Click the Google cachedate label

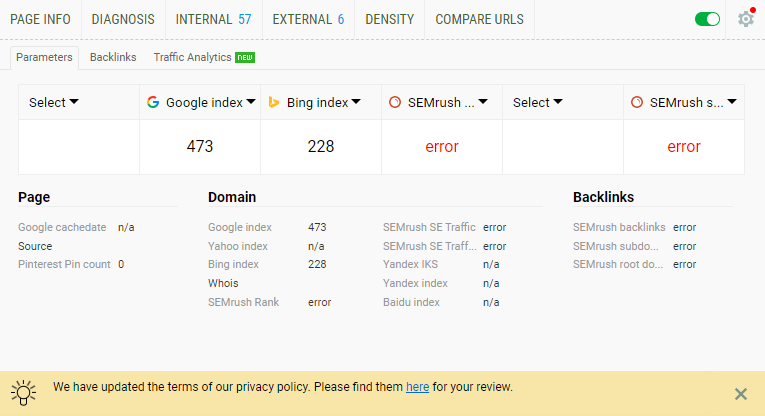click(x=62, y=227)
